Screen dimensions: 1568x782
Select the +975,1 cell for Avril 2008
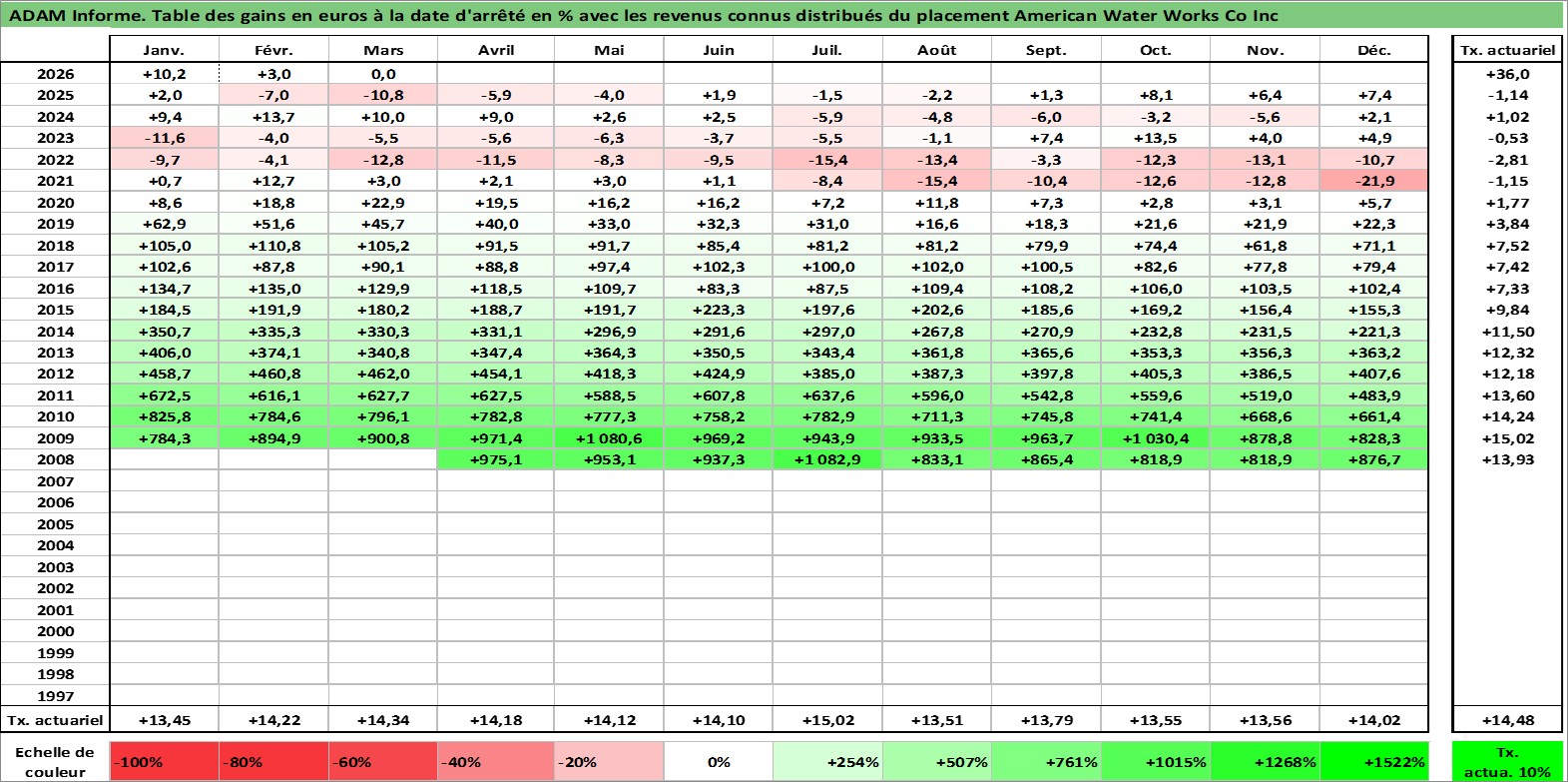496,459
